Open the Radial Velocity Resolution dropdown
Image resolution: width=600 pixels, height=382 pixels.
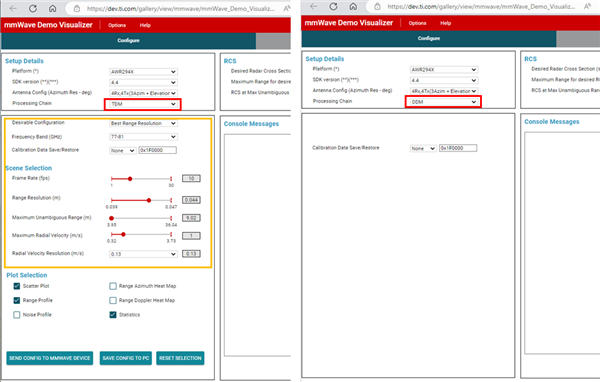(143, 254)
